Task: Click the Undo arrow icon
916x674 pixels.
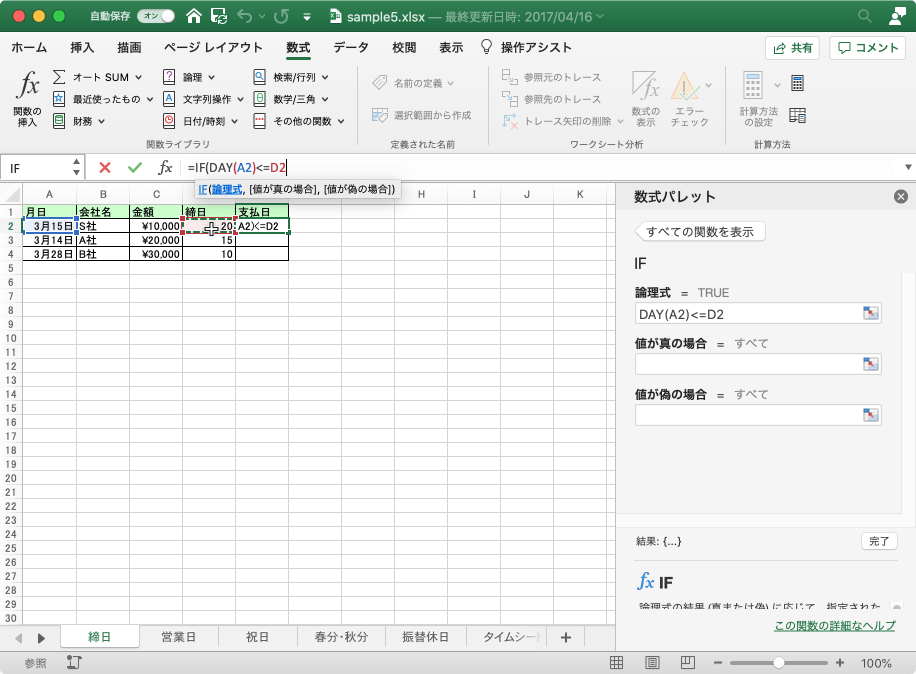Action: 245,16
